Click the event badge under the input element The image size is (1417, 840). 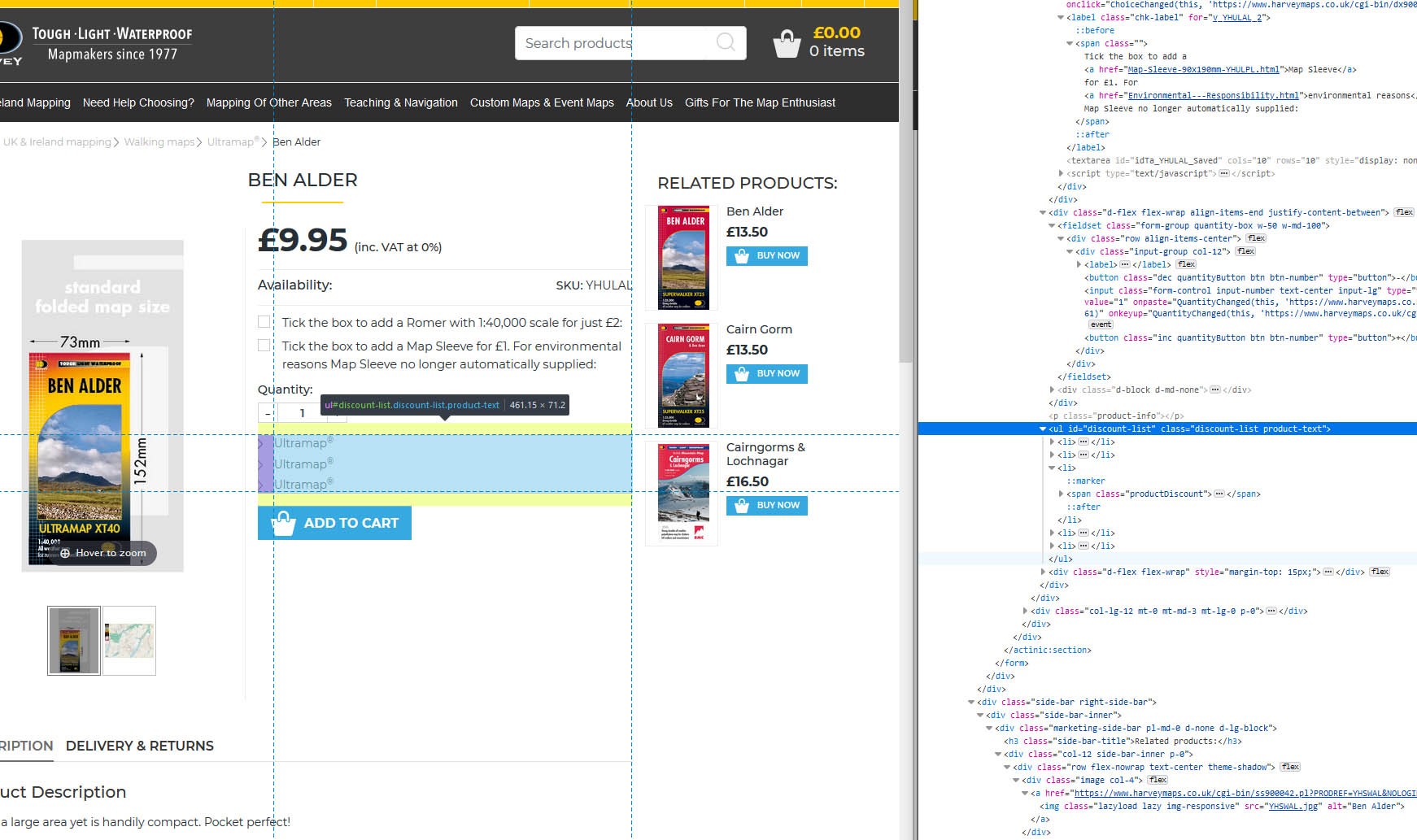[1101, 324]
